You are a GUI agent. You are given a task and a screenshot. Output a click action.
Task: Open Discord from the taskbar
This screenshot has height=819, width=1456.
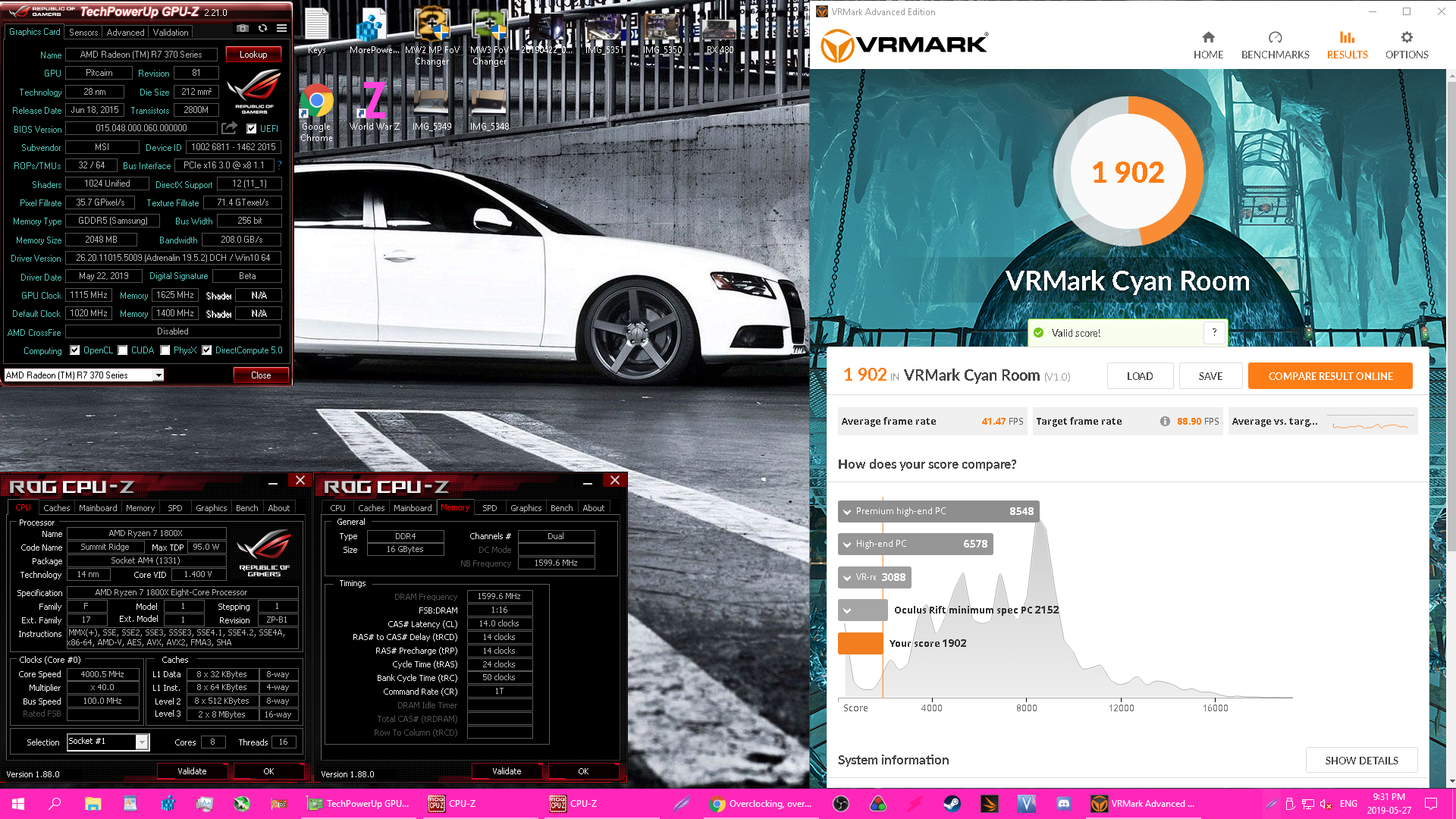1063,803
